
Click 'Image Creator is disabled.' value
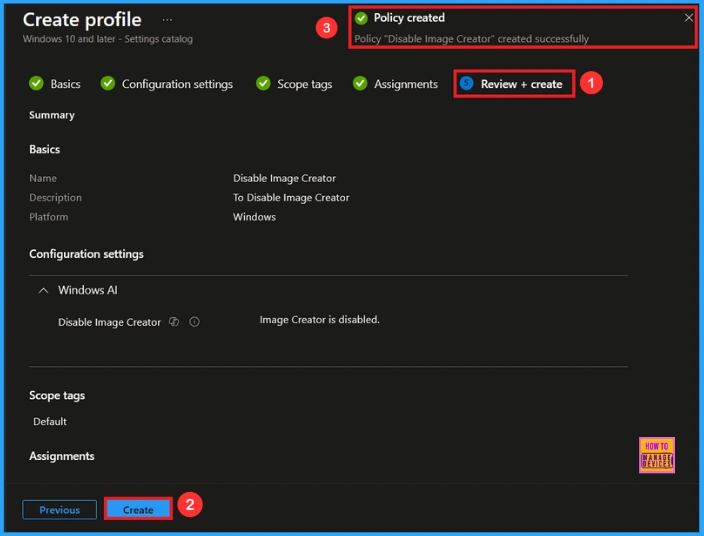point(319,320)
